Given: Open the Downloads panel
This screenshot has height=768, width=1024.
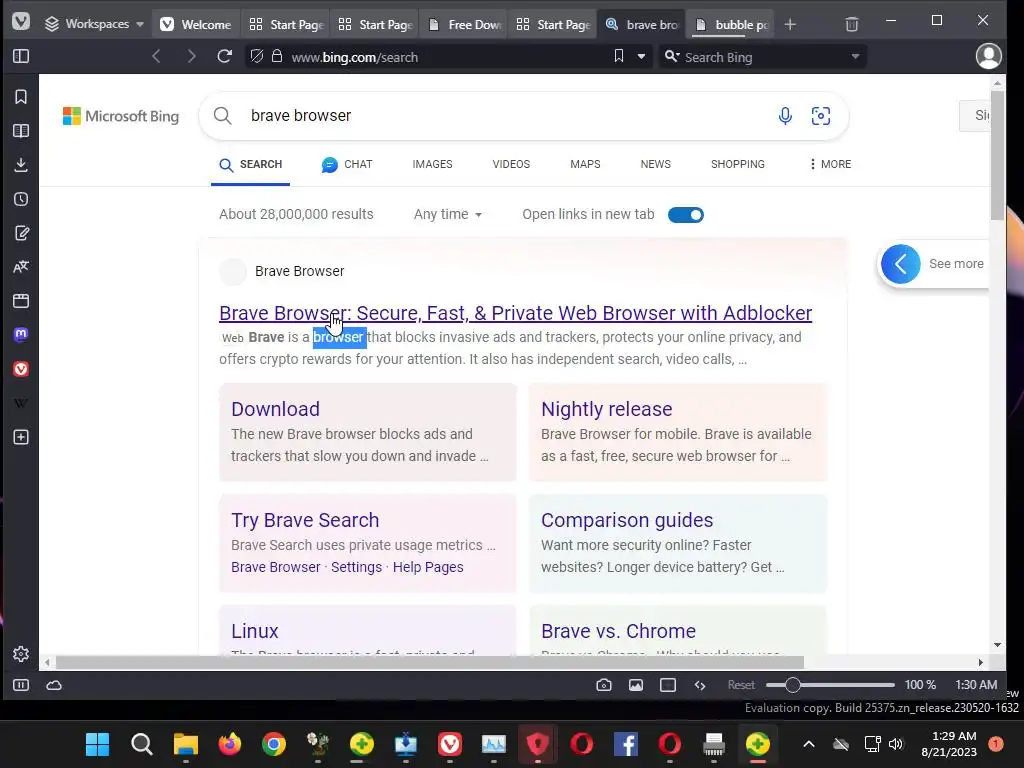Looking at the screenshot, I should 21,165.
